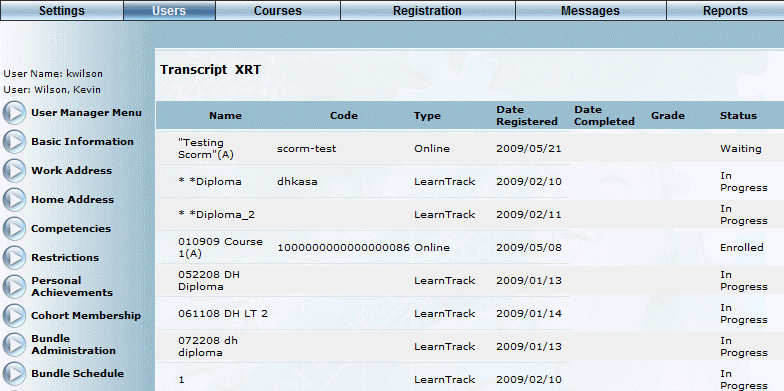784x391 pixels.
Task: Click the date 2009/02/11 cell
Action: pyautogui.click(x=529, y=215)
